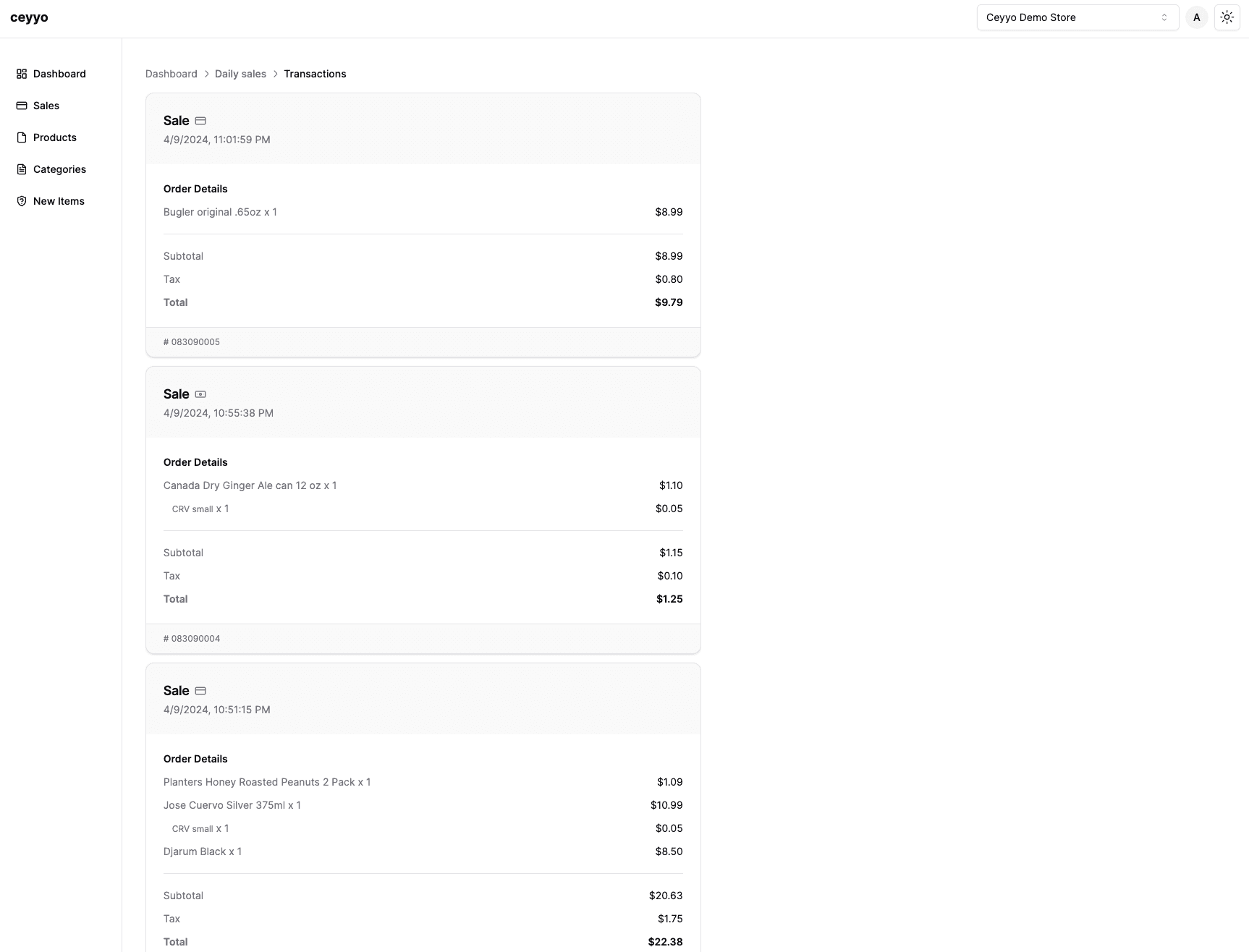Click the card icon on the 10:55:38 PM sale

point(200,394)
